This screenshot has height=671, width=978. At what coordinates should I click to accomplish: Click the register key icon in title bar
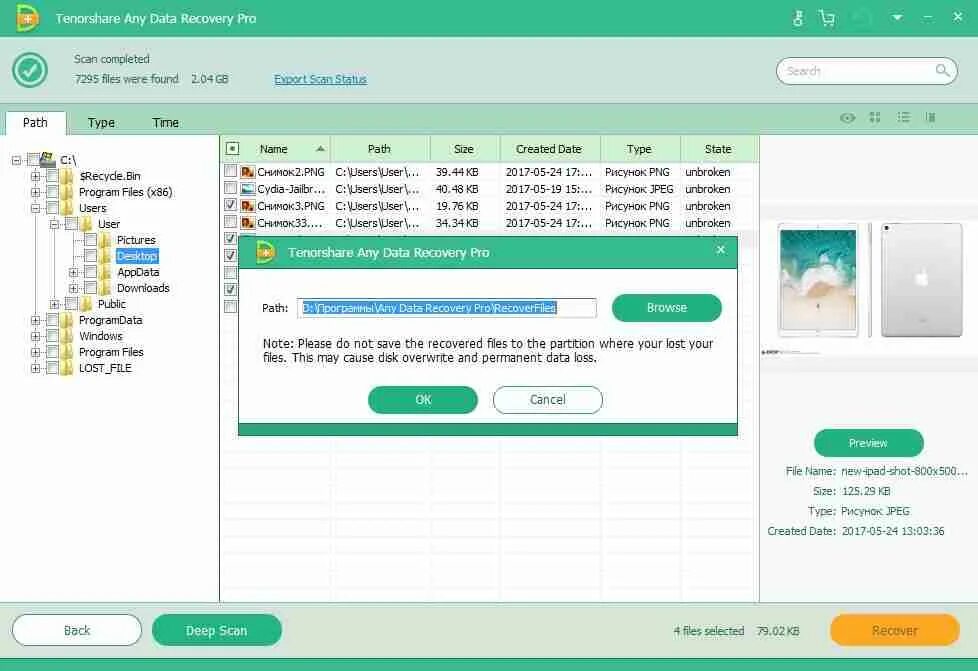pyautogui.click(x=798, y=18)
